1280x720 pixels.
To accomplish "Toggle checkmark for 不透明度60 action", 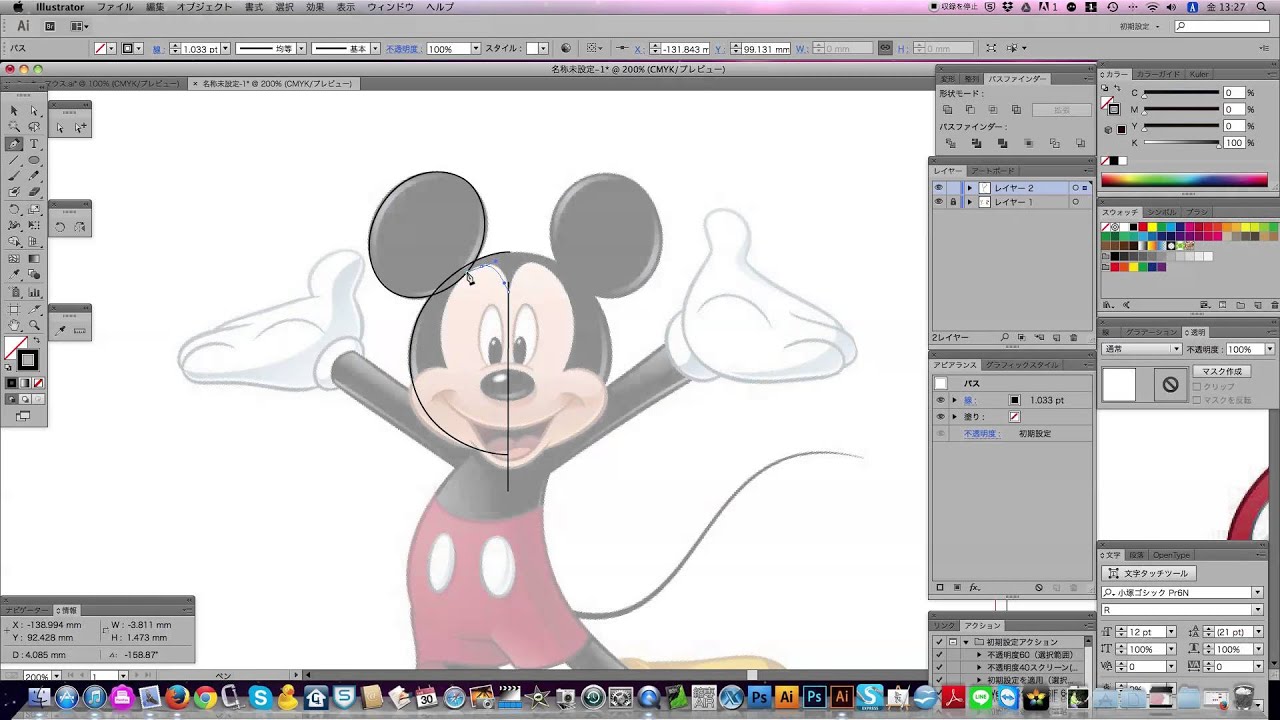I will [938, 655].
